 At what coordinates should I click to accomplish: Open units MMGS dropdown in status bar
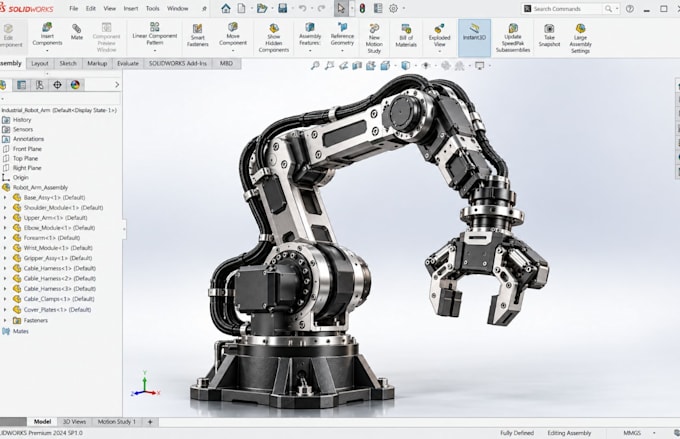(654, 433)
